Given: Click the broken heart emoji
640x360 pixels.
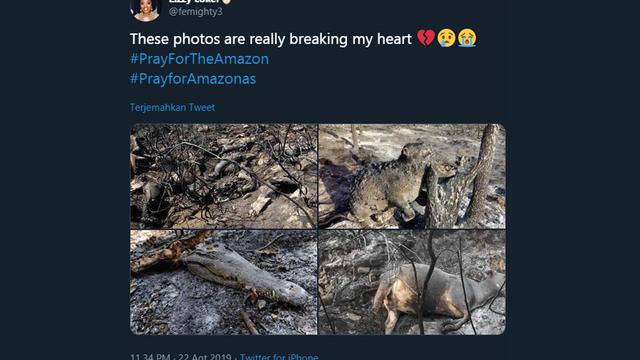Looking at the screenshot, I should coord(426,38).
